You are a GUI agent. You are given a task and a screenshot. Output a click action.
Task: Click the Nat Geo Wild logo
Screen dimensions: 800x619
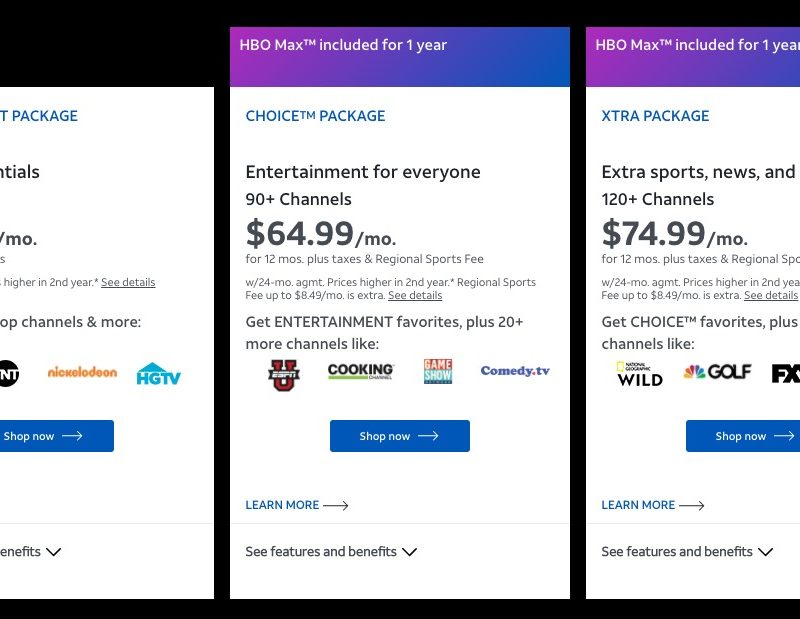point(639,373)
